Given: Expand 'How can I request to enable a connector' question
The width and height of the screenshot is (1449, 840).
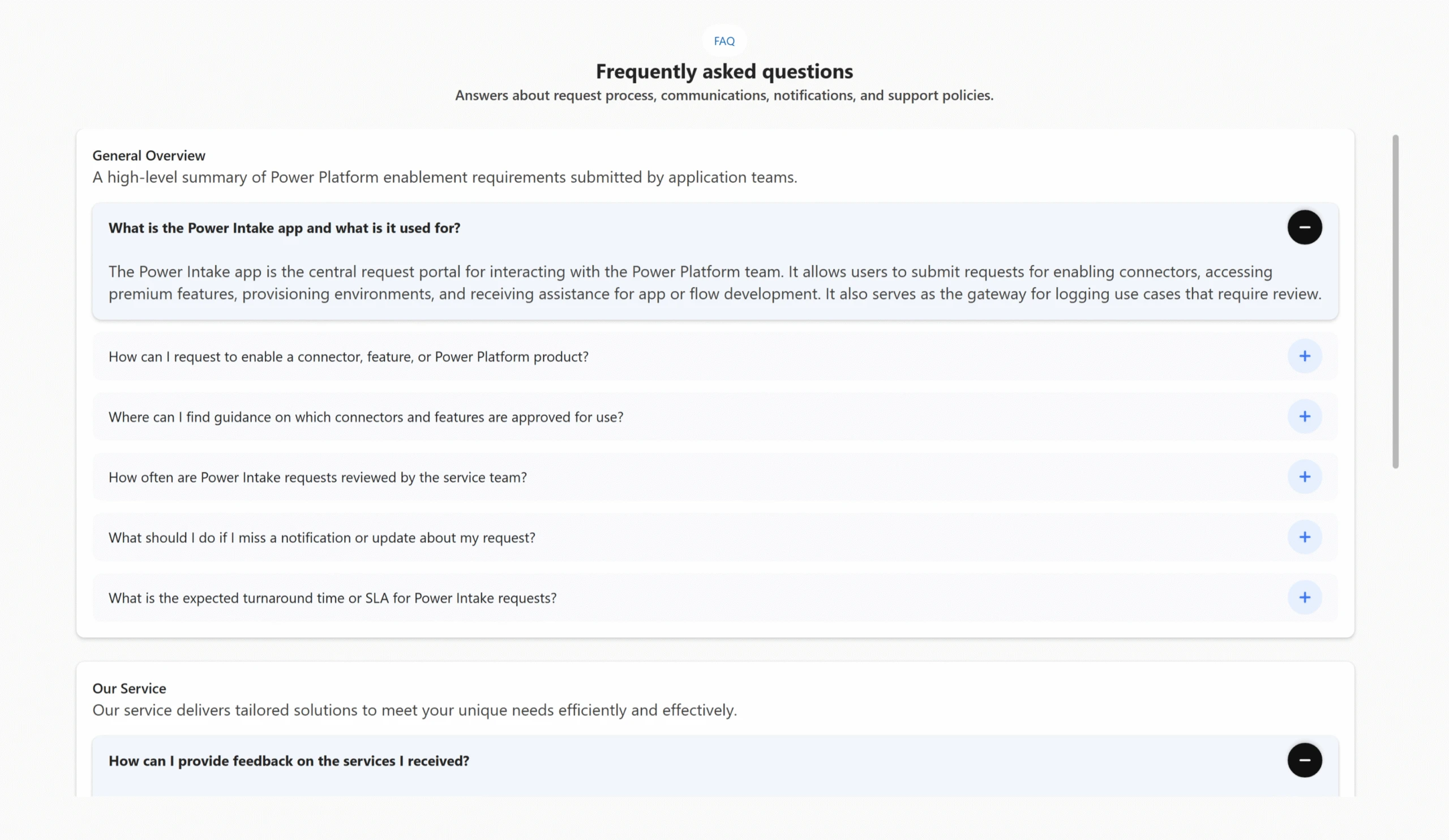Looking at the screenshot, I should tap(348, 357).
